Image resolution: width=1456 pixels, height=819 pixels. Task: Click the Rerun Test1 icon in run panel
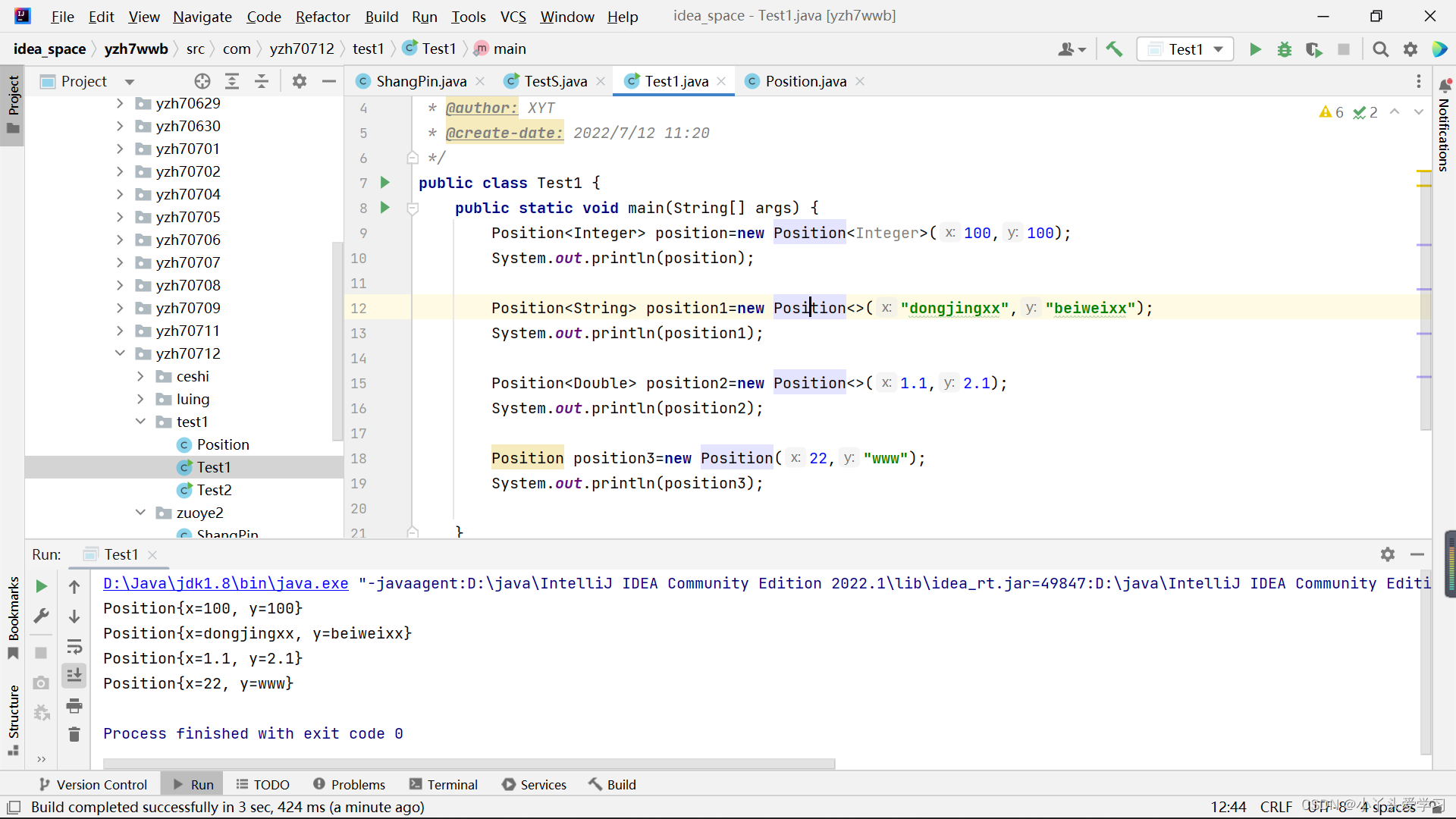pyautogui.click(x=41, y=585)
